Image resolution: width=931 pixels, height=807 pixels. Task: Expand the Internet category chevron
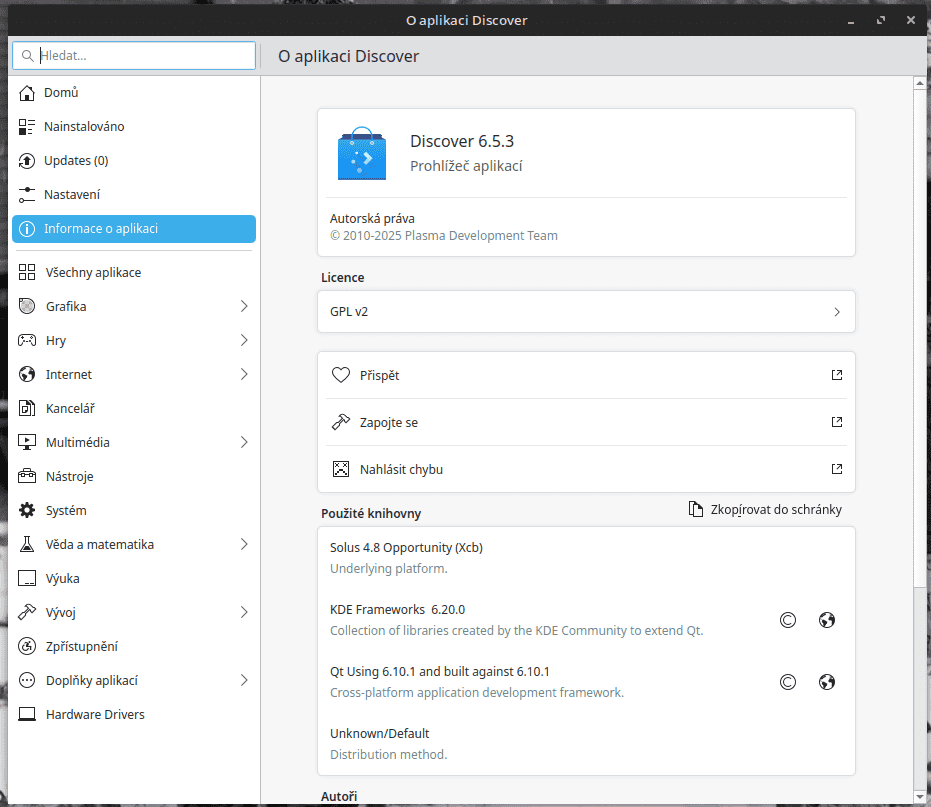tap(244, 374)
